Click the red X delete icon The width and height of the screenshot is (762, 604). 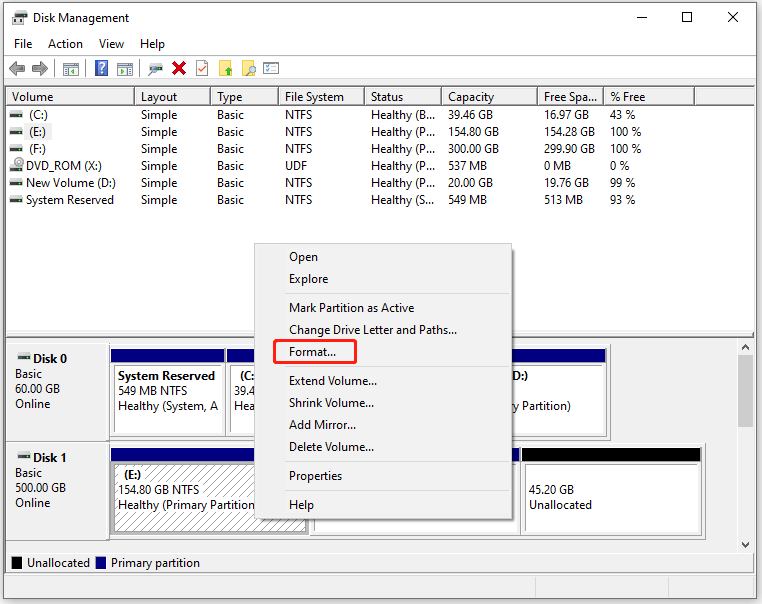(179, 69)
